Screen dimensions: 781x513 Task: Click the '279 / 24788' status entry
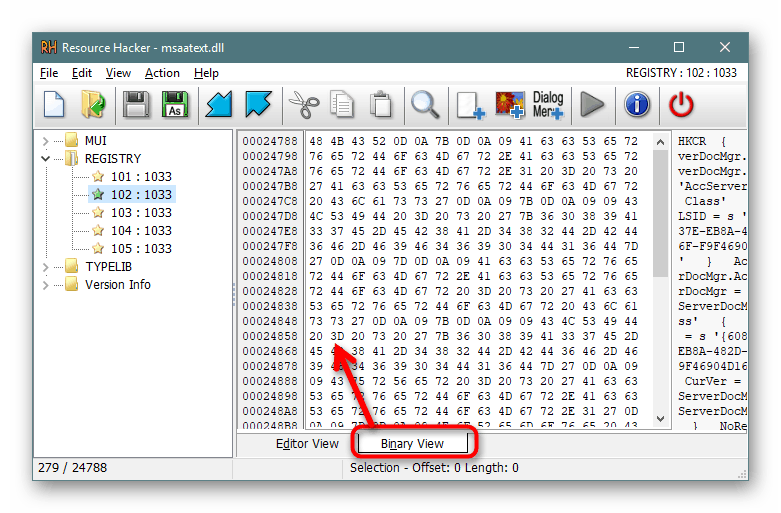(x=73, y=468)
